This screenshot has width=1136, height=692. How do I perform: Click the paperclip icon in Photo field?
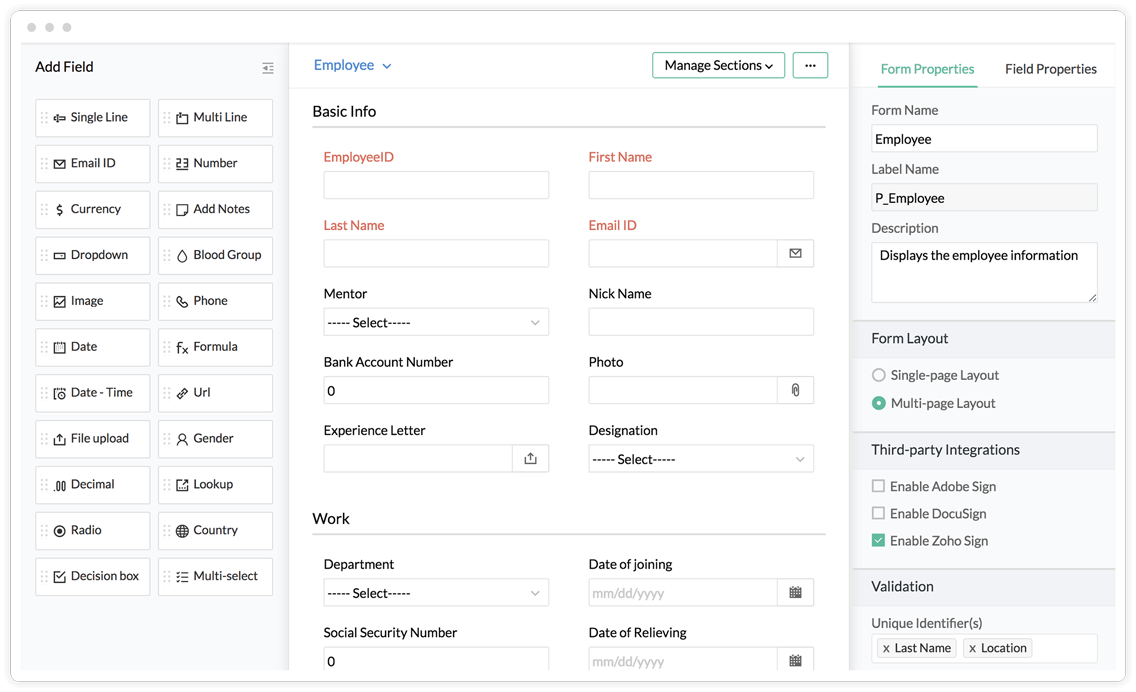tap(795, 390)
